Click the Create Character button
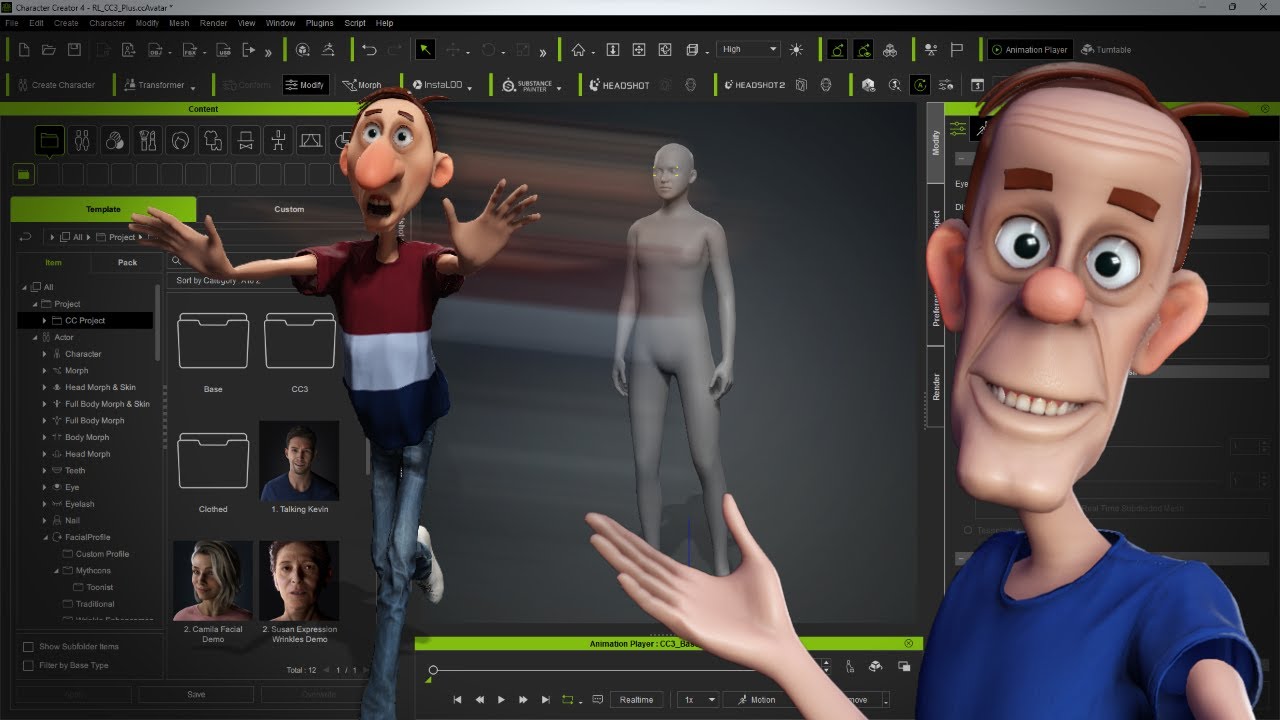The width and height of the screenshot is (1280, 720). (56, 85)
